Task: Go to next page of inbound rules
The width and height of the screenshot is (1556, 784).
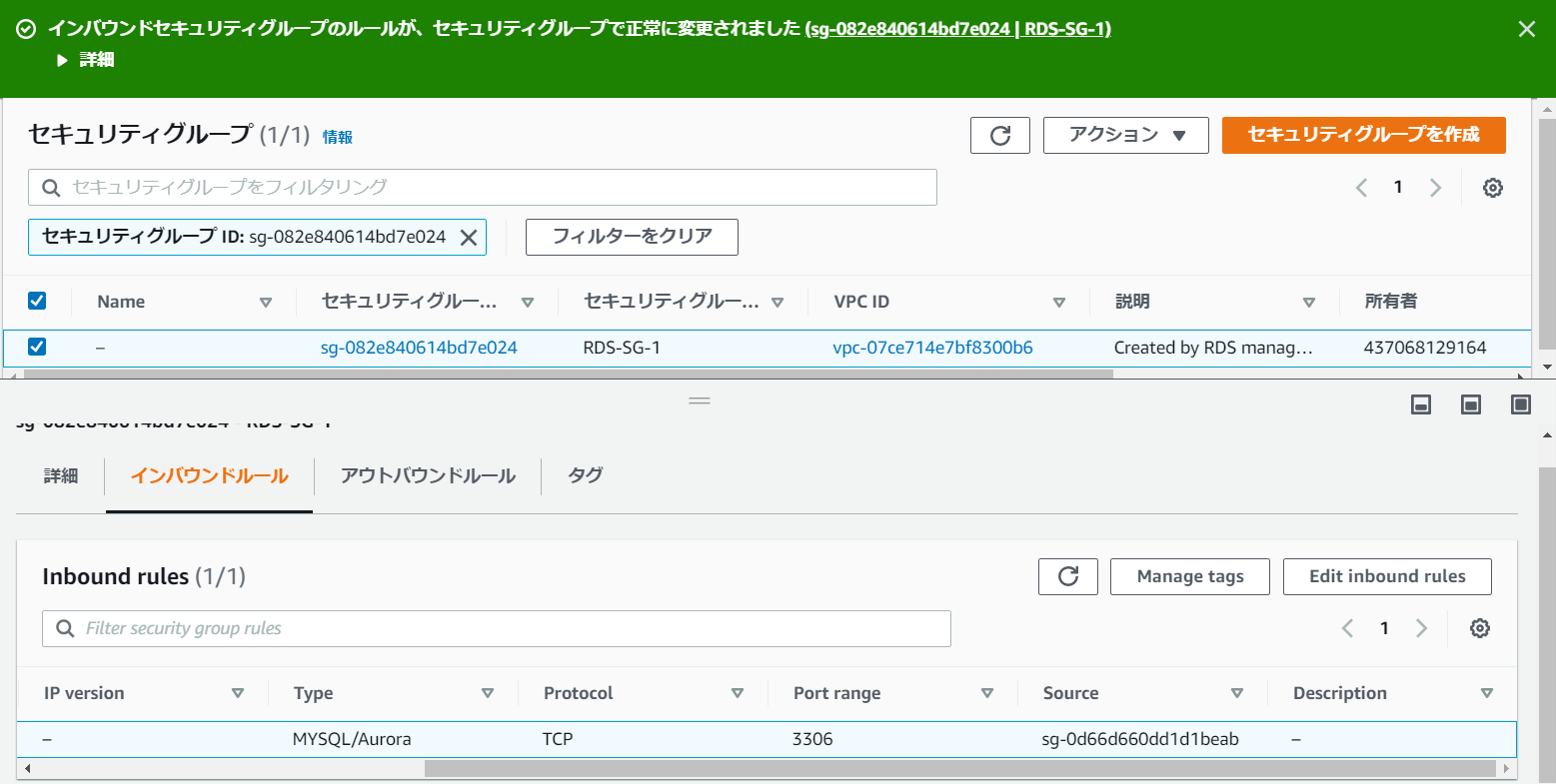Action: click(x=1421, y=628)
